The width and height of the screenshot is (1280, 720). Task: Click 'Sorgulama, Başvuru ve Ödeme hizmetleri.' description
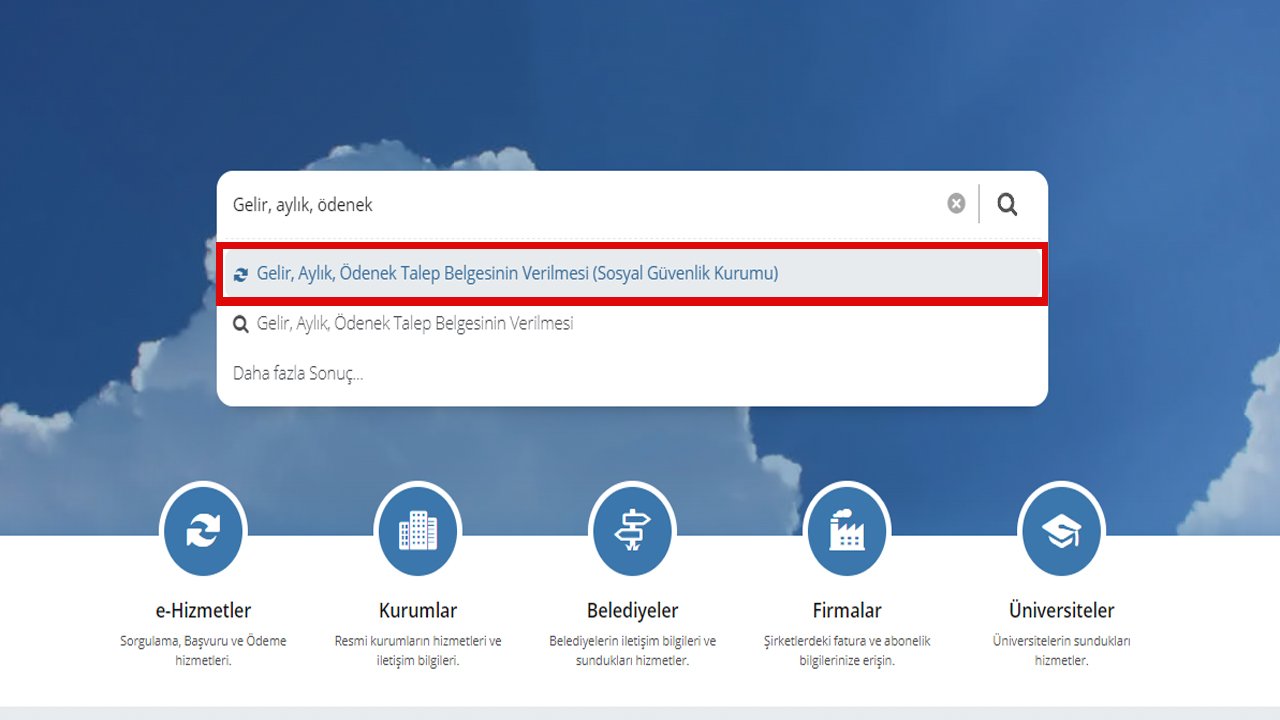point(203,651)
